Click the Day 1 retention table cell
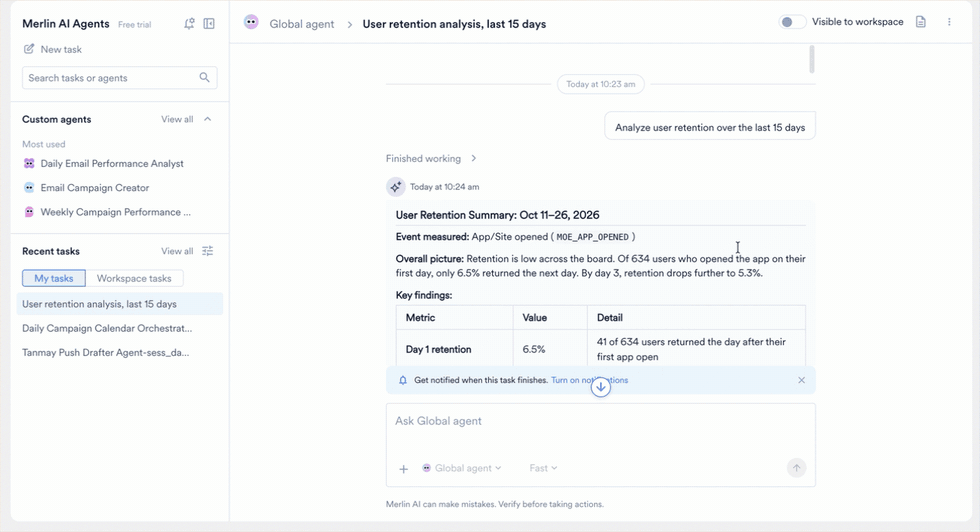Image resolution: width=980 pixels, height=532 pixels. tap(454, 349)
